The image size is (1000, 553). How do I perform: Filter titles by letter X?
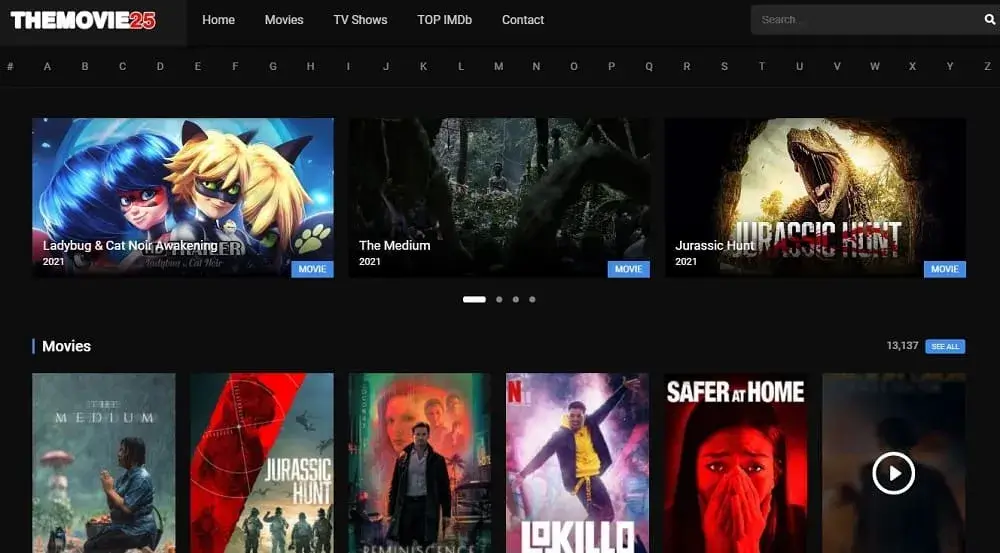[x=913, y=66]
